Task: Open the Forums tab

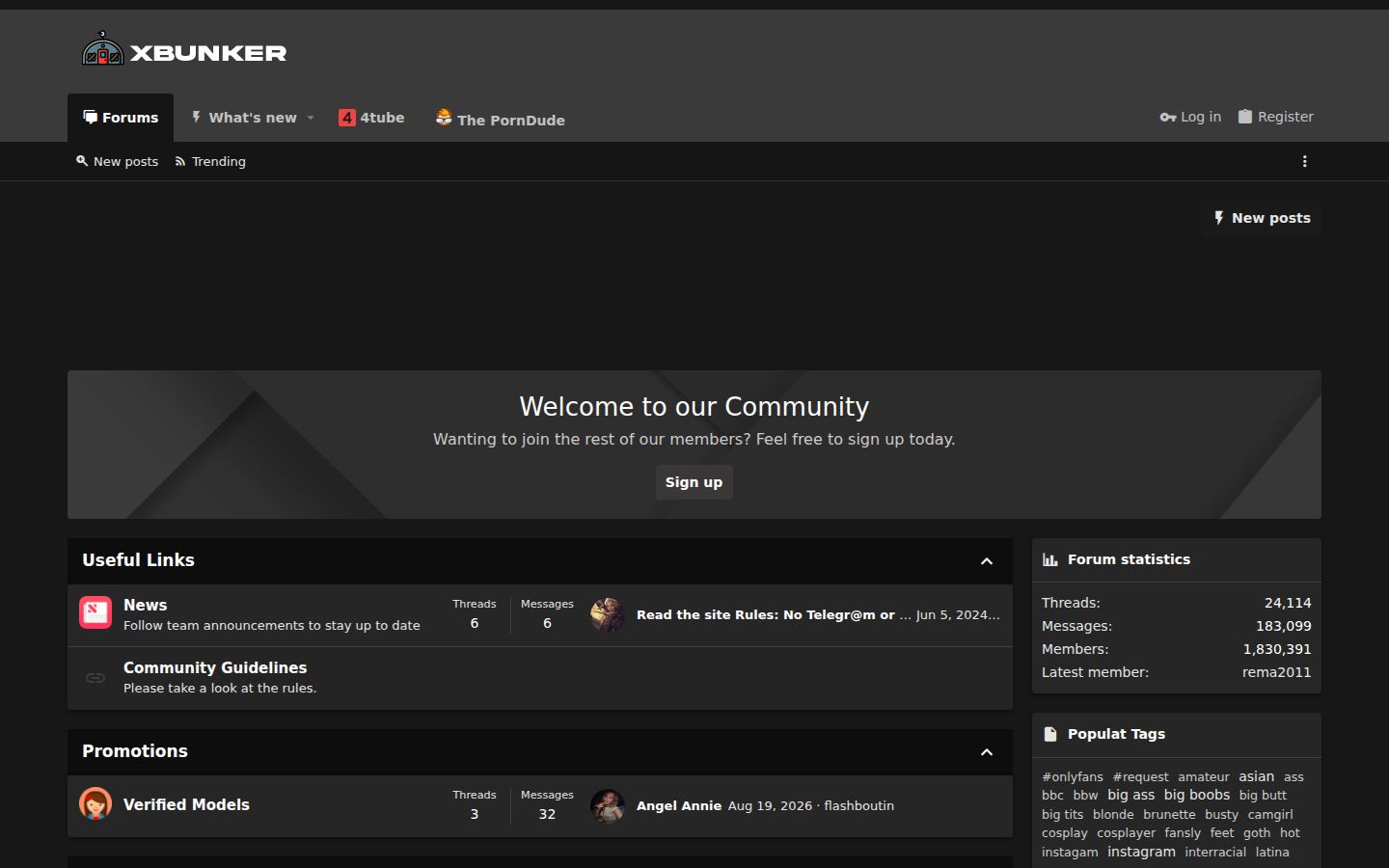Action: coord(121,118)
